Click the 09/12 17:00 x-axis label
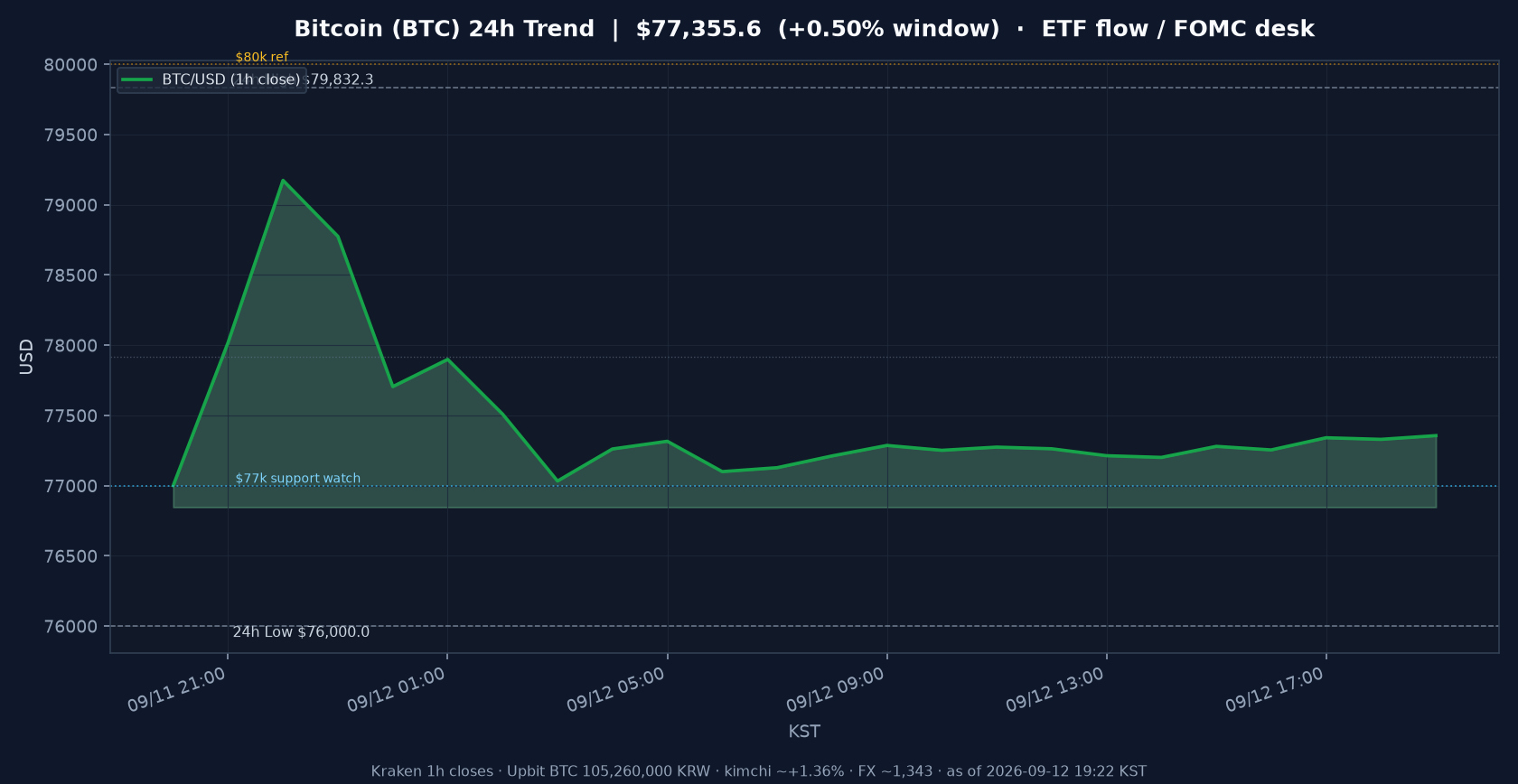This screenshot has height=784, width=1518. [x=1275, y=690]
